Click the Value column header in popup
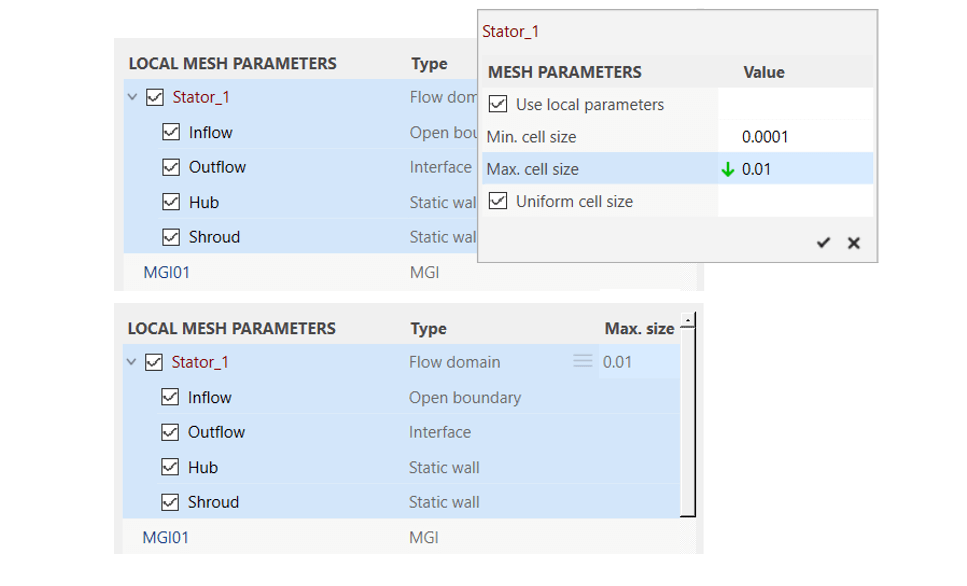Viewport: 967px width, 586px height. 764,72
